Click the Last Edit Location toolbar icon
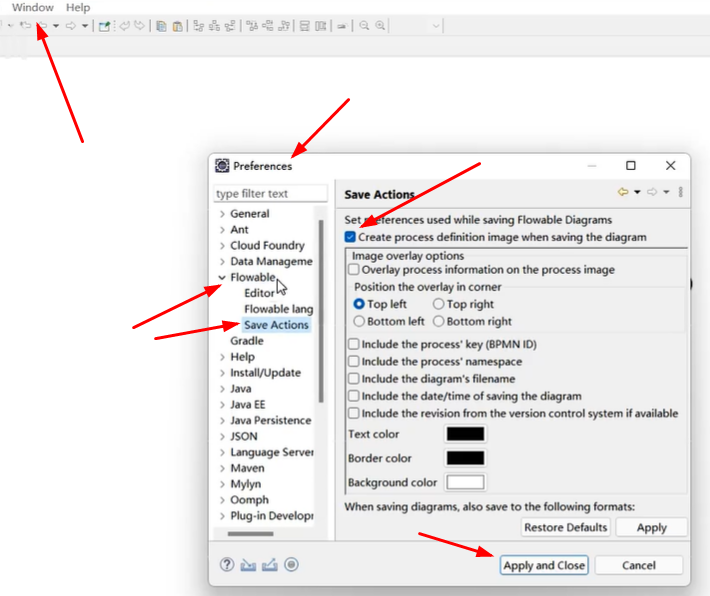 25,25
